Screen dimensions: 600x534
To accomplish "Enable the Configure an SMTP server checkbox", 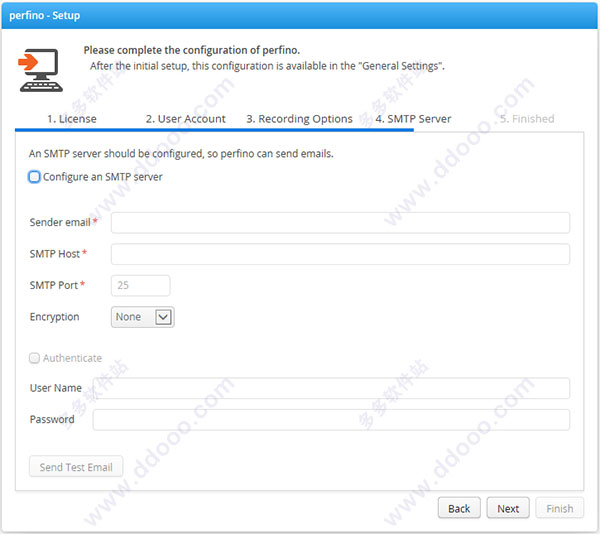I will 34,177.
